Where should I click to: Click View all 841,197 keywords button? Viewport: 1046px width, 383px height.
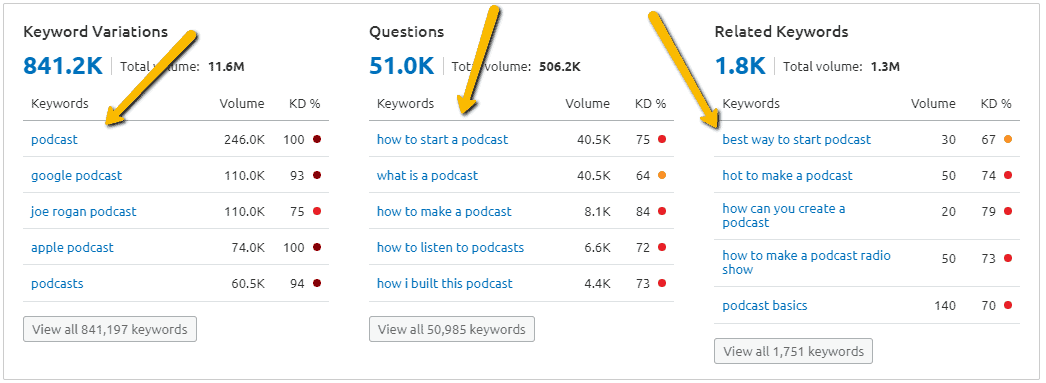[109, 329]
